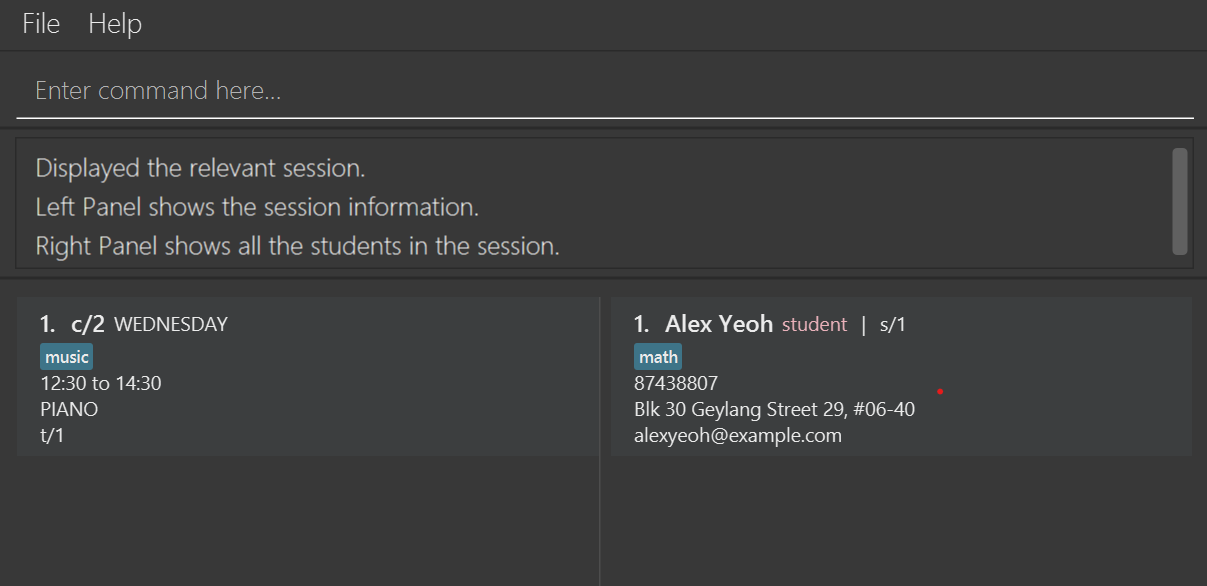Click the result box scrollbar thumb
This screenshot has width=1207, height=586.
1180,200
